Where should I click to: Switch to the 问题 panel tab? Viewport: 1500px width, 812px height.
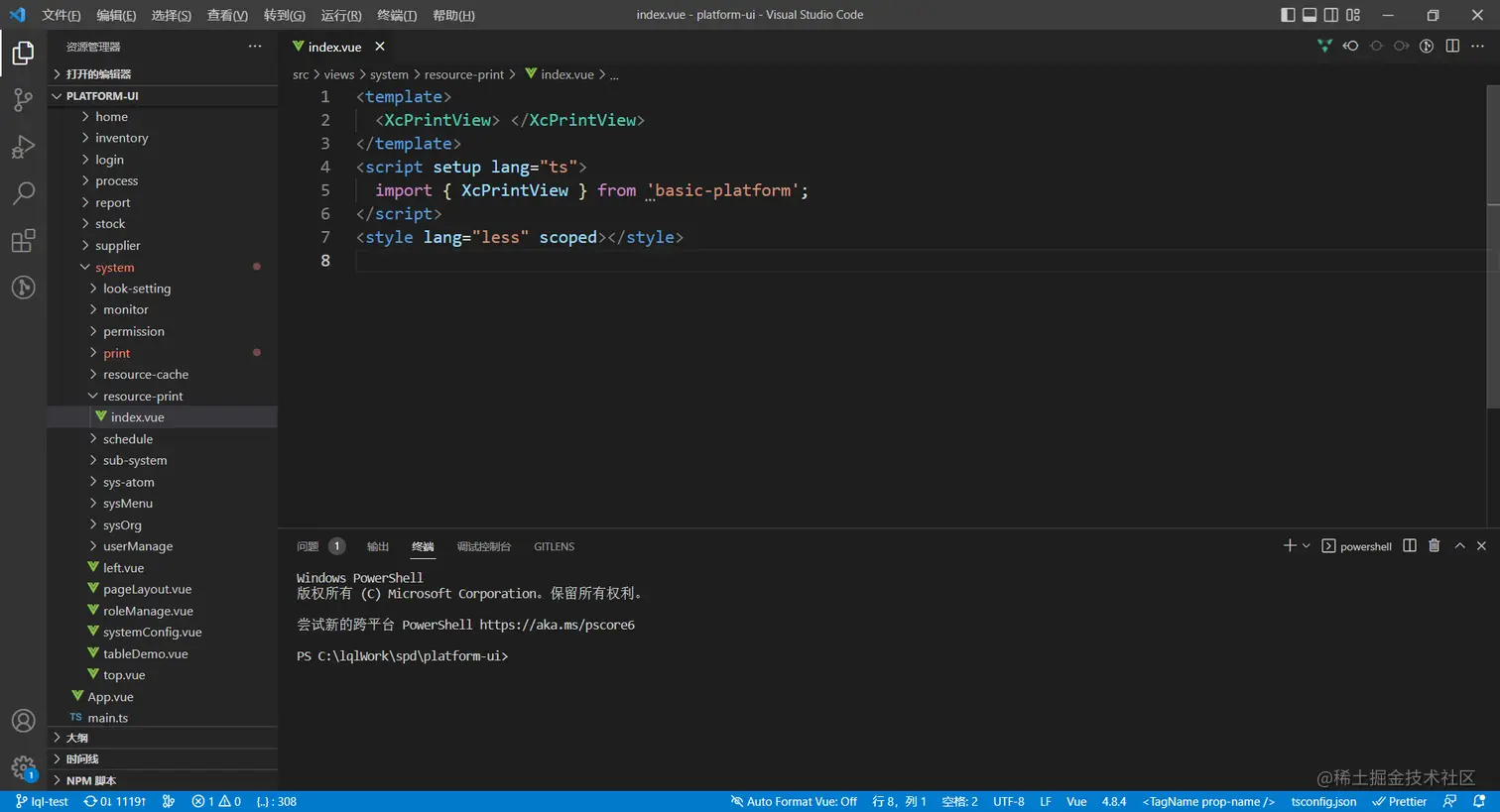coord(308,546)
